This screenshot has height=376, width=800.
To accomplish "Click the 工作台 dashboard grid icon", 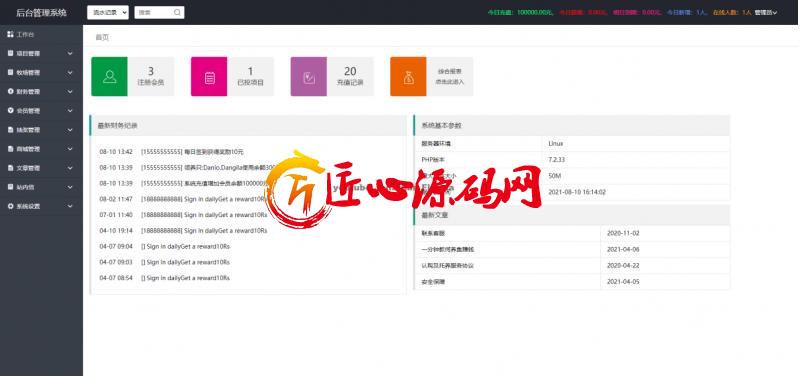I will pyautogui.click(x=10, y=34).
